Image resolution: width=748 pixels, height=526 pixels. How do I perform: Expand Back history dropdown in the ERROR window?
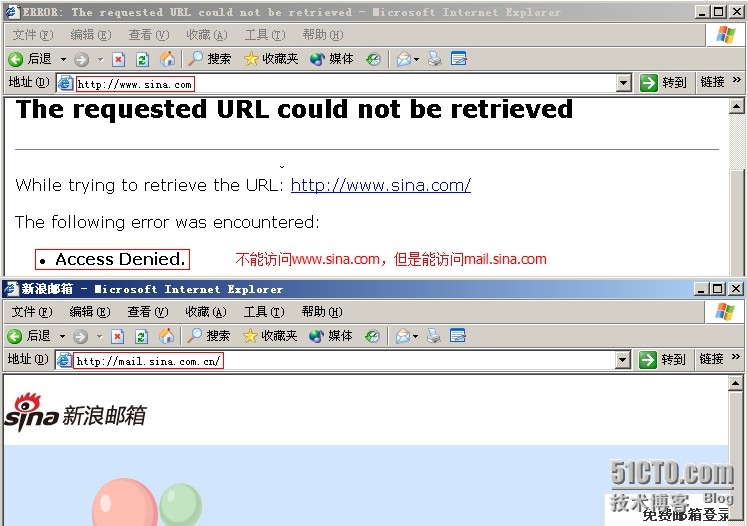[63, 60]
